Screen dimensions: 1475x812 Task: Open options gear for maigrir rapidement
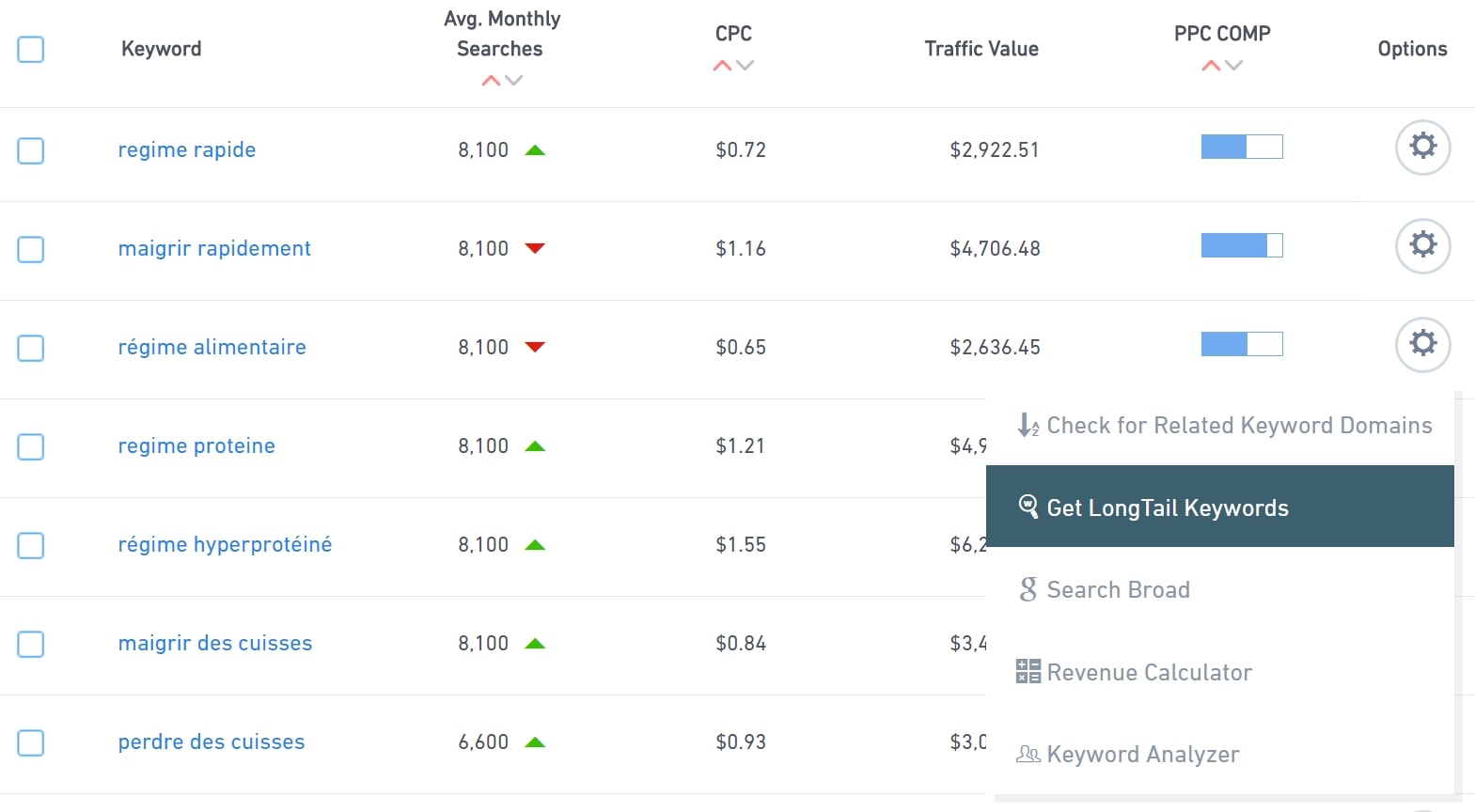click(1422, 245)
